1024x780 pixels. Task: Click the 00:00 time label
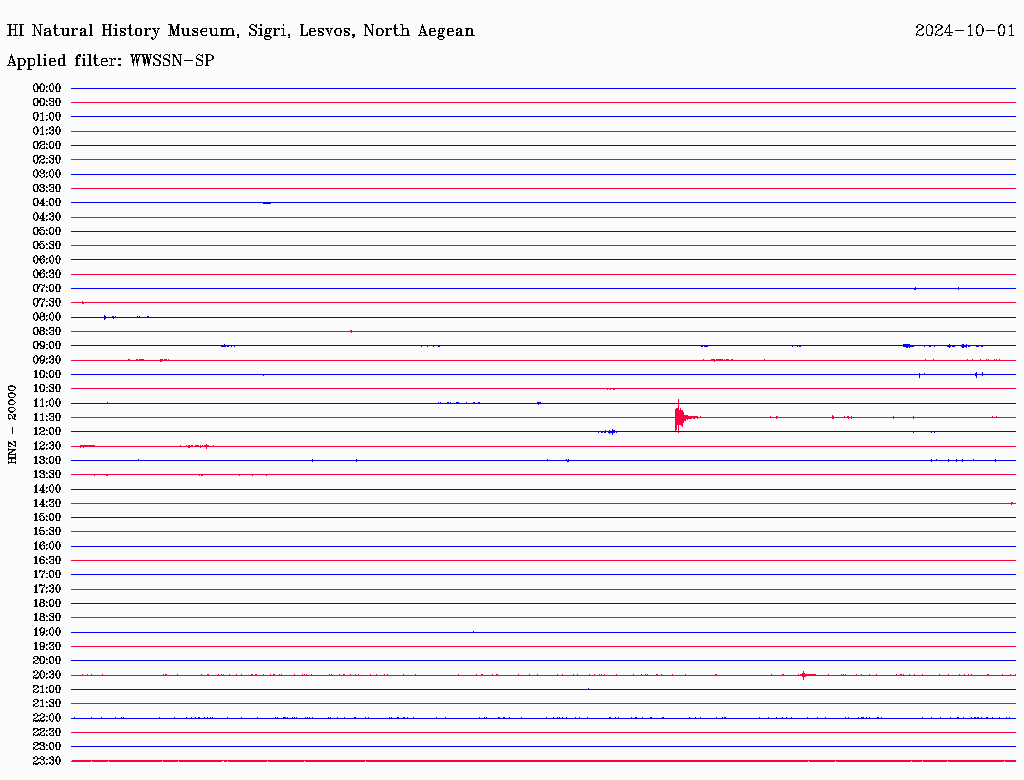click(47, 88)
